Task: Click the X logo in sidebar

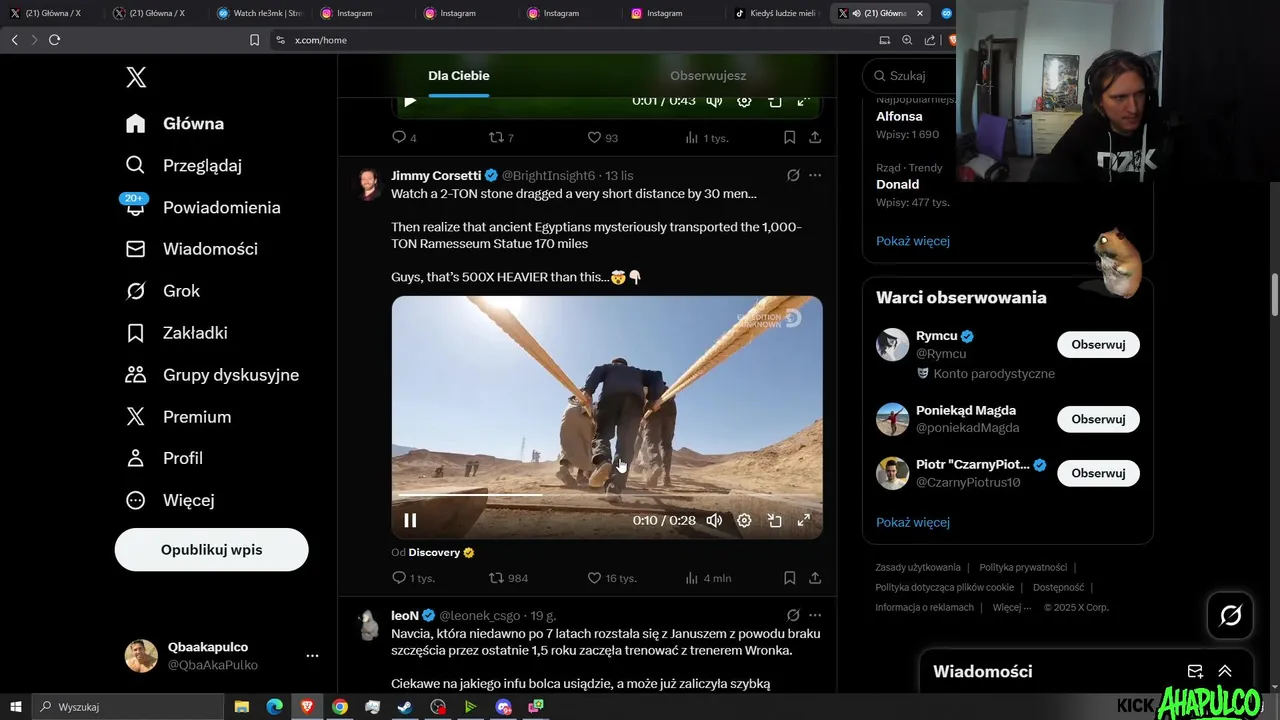Action: 136,78
